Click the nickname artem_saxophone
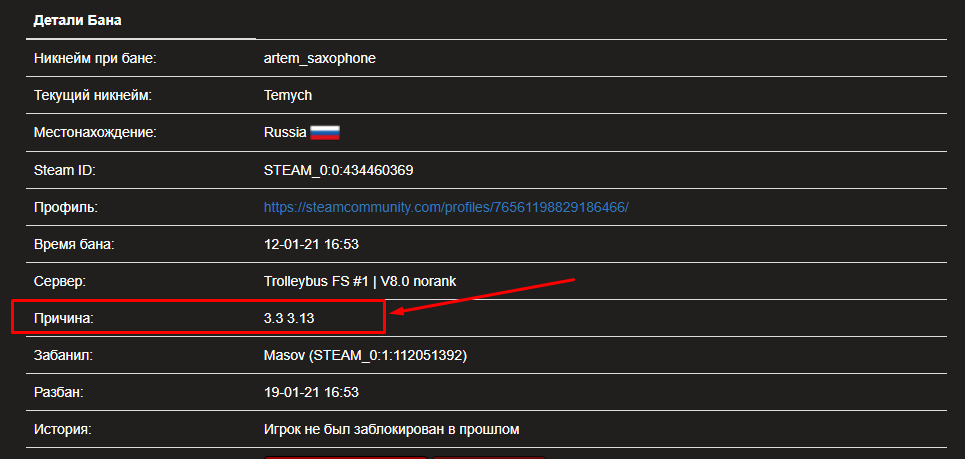 point(319,58)
